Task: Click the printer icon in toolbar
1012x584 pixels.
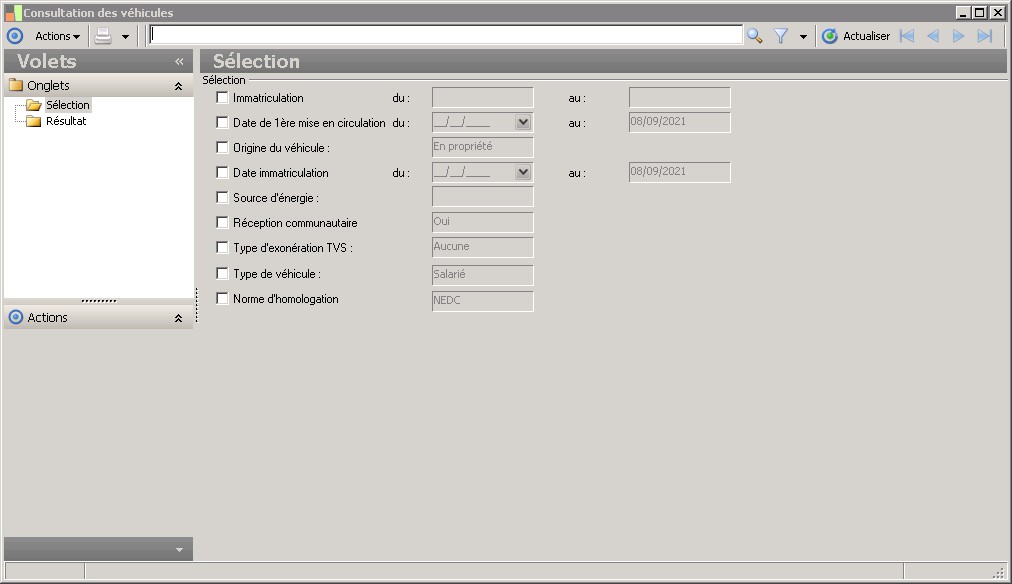Action: tap(103, 36)
